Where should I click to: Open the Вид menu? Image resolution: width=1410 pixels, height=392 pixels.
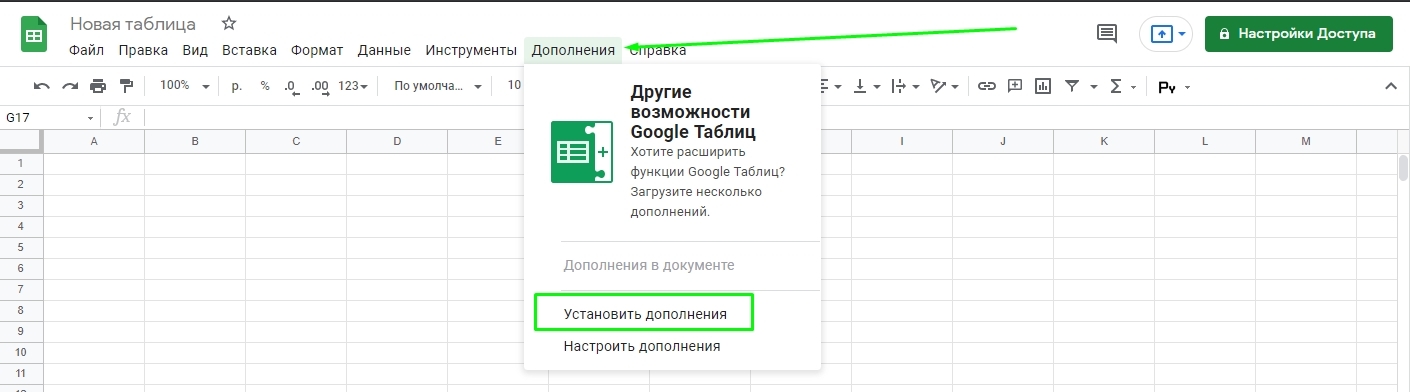pos(195,50)
